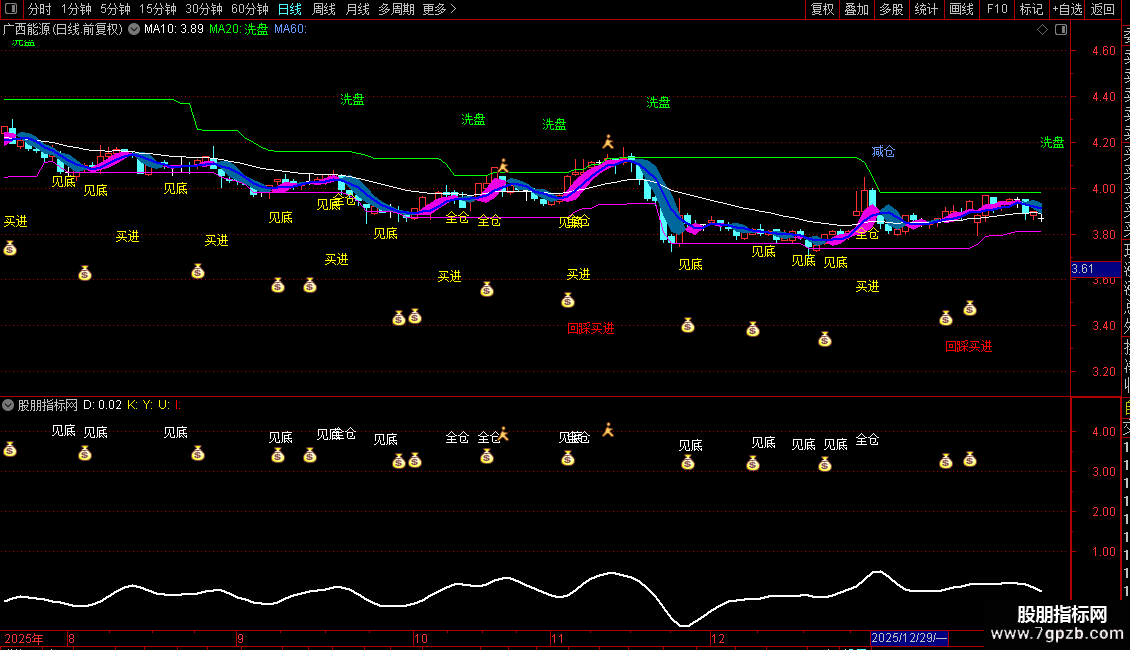This screenshot has height=650, width=1130.
Task: Select the 日线 daily tab
Action: point(290,9)
